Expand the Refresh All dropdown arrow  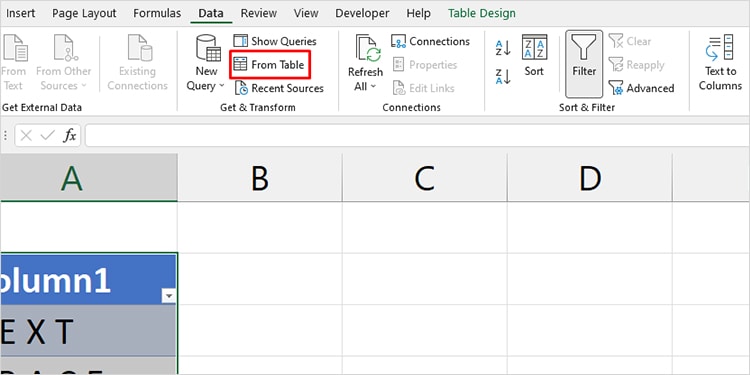(373, 87)
